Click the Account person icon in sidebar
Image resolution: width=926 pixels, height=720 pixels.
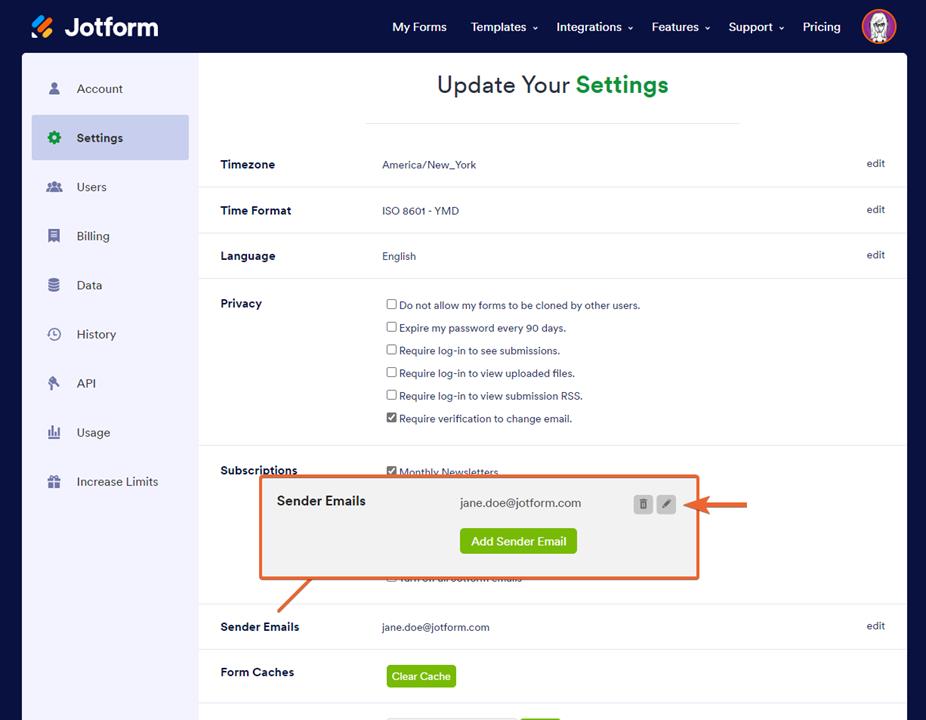pos(54,89)
